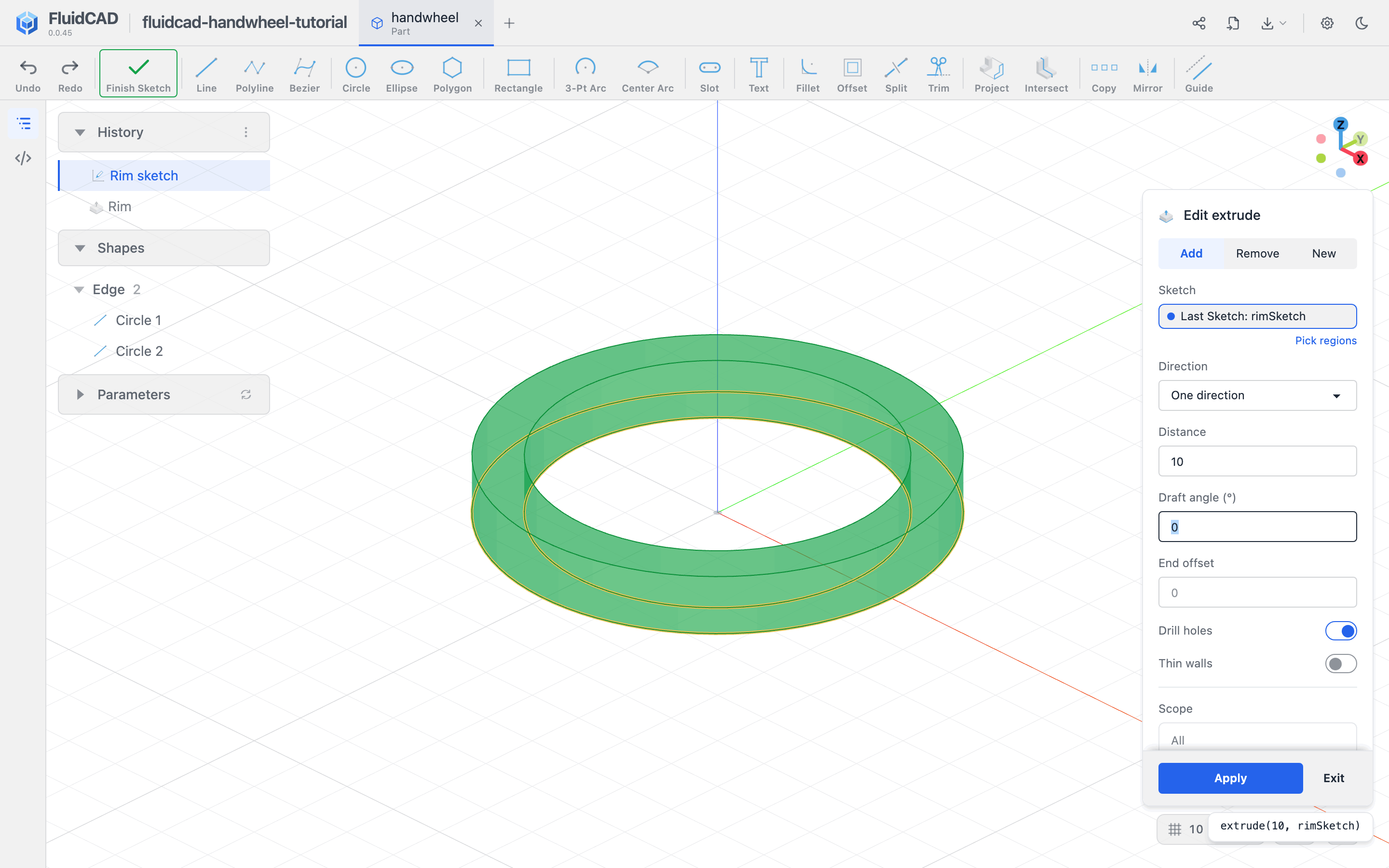Select the Text tool

[x=758, y=75]
